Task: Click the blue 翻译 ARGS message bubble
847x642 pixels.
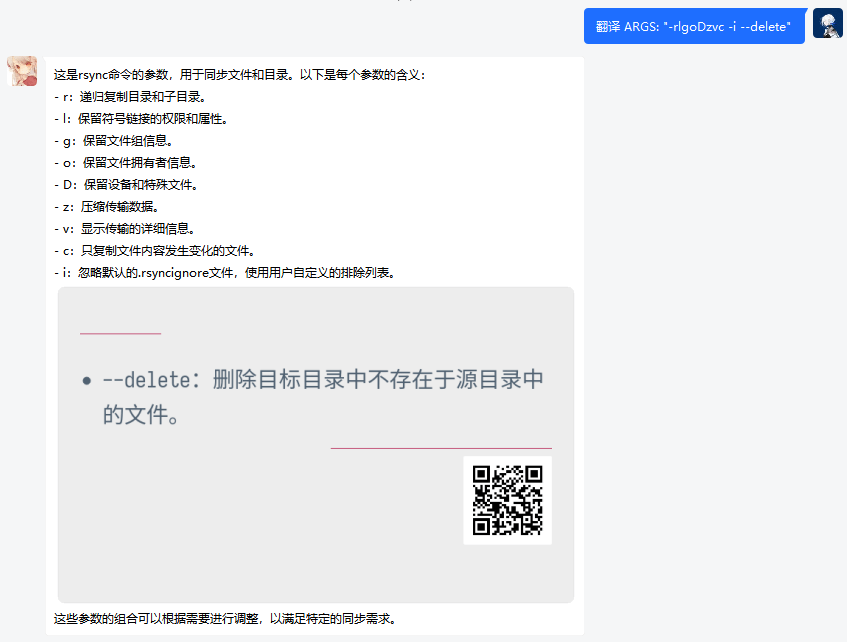Action: pos(694,26)
